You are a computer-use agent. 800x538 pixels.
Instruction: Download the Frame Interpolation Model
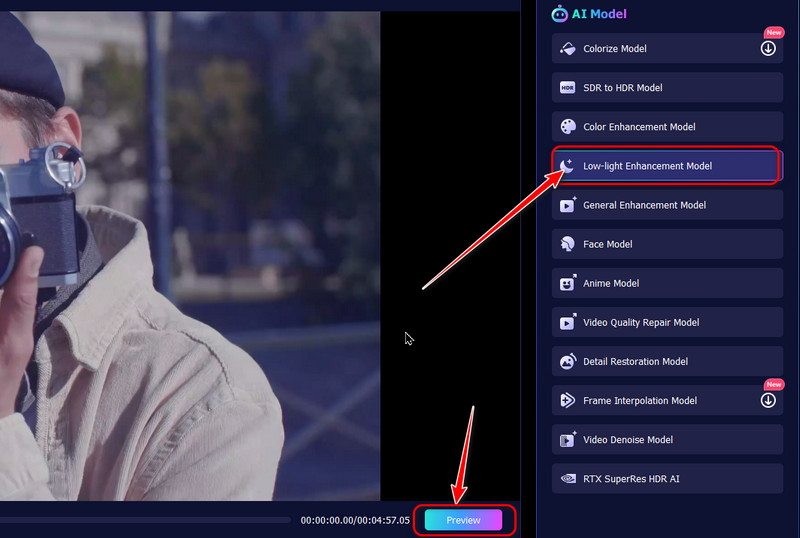(768, 400)
